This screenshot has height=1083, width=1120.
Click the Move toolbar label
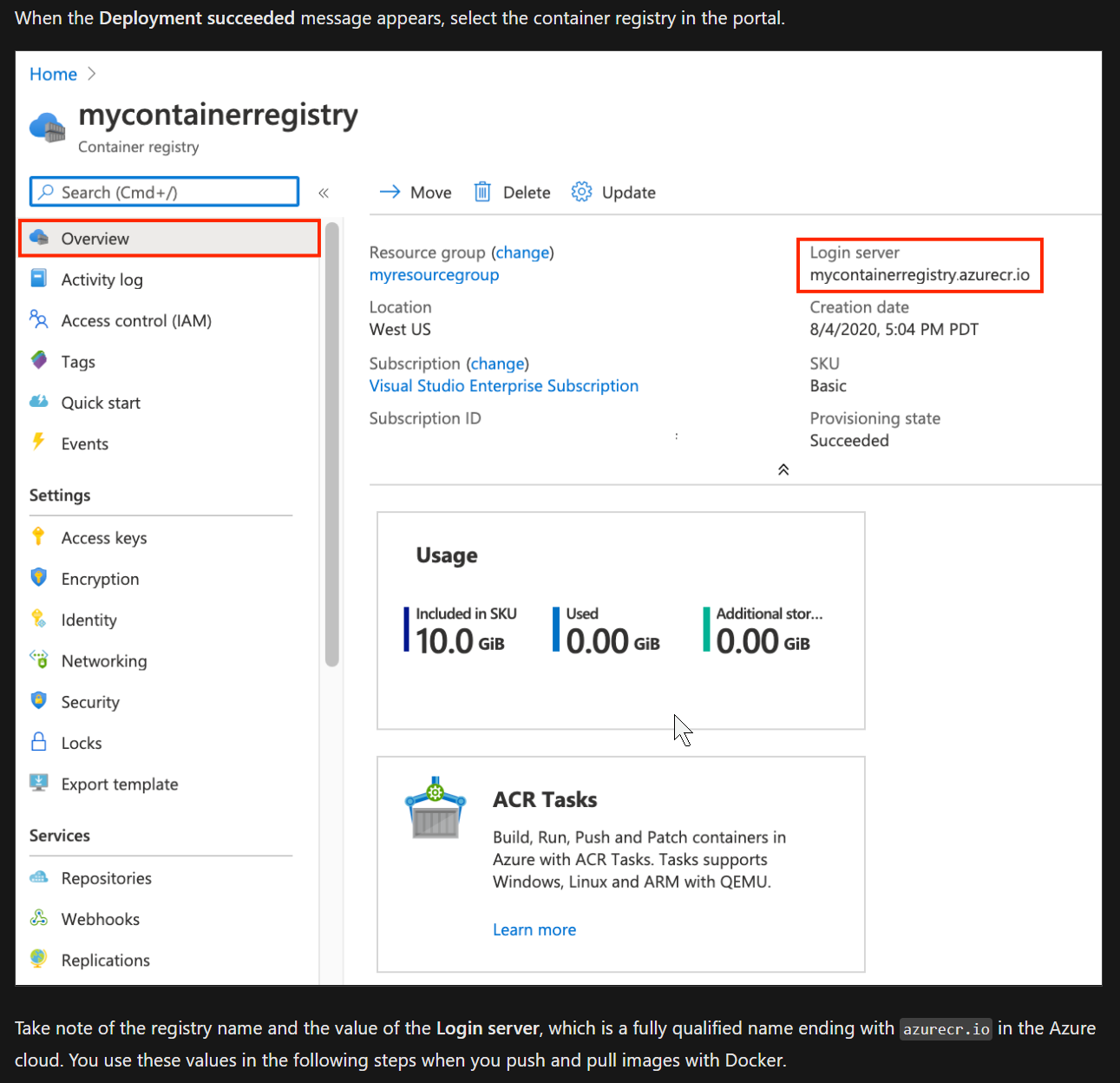point(431,193)
